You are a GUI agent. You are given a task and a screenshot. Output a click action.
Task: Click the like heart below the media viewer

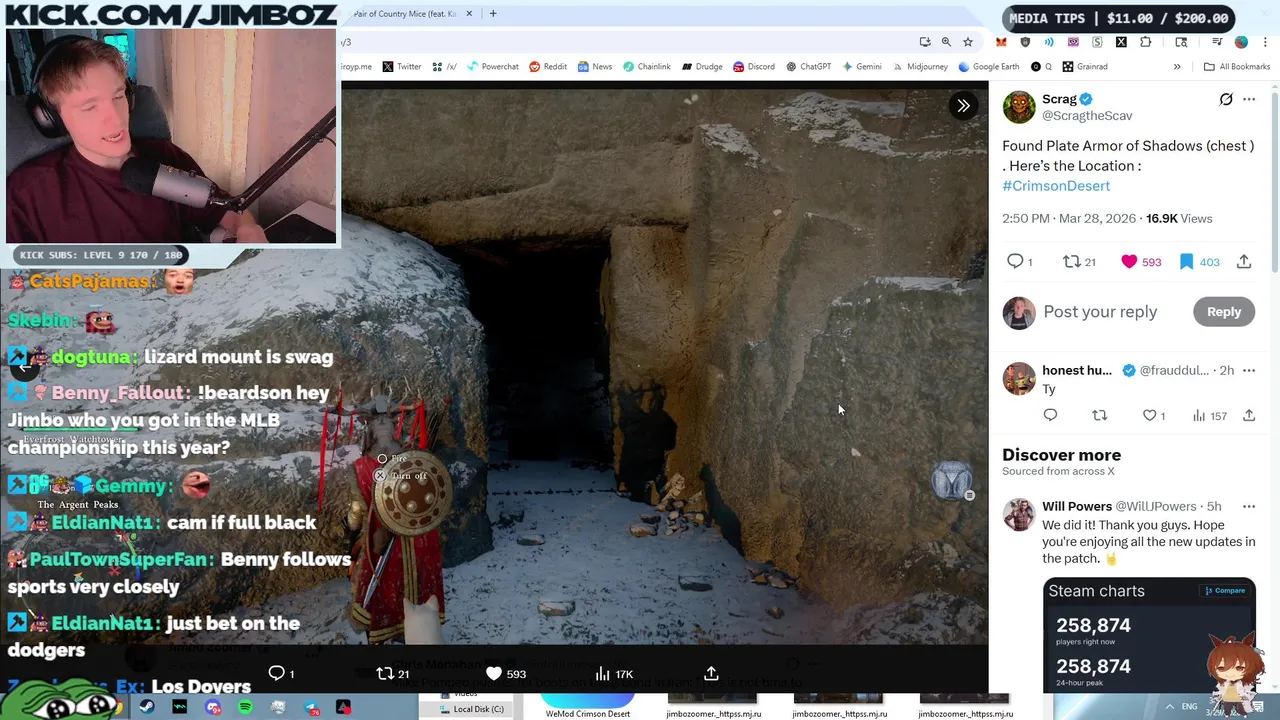click(x=493, y=673)
